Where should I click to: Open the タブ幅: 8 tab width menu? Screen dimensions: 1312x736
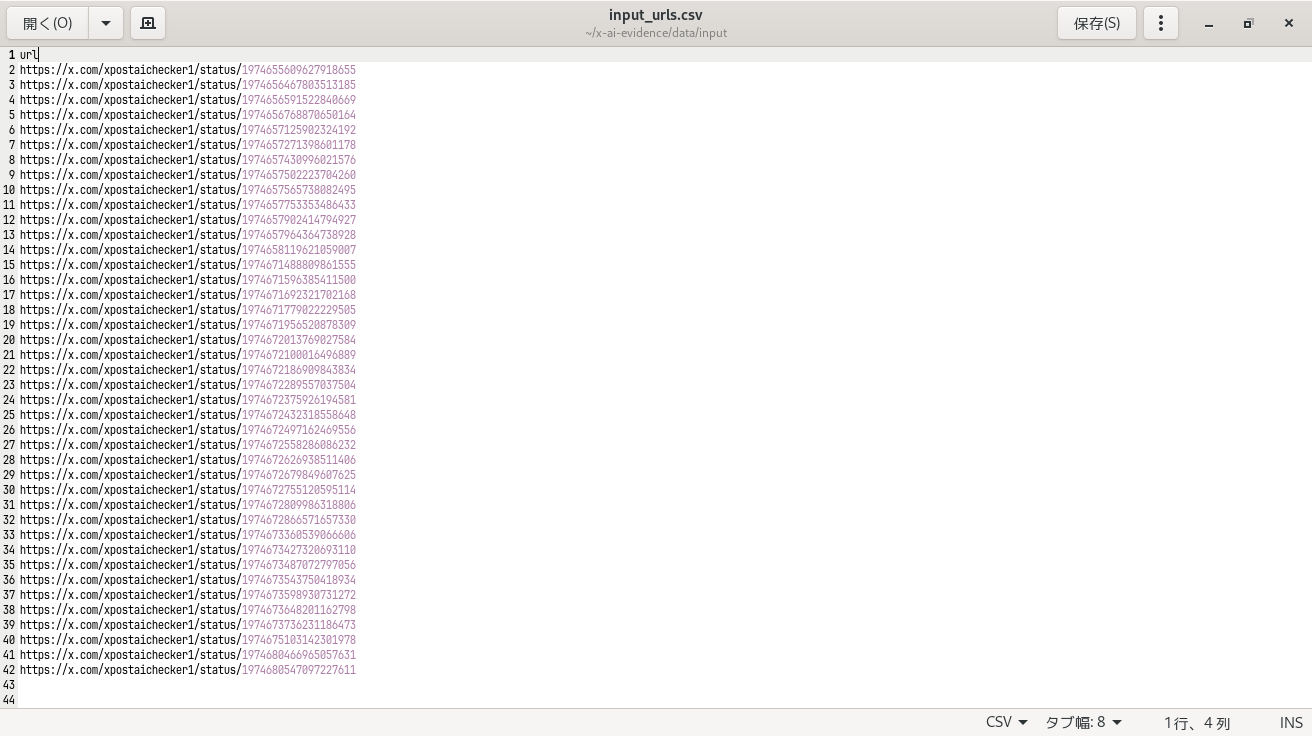(1083, 722)
